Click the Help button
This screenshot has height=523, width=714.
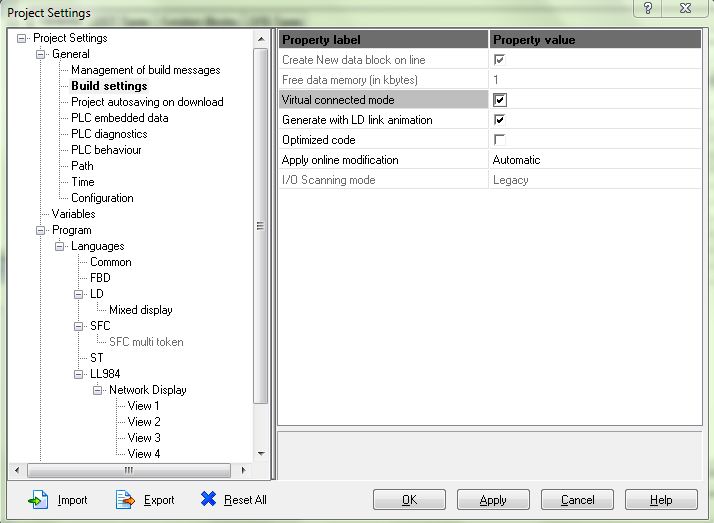(661, 500)
